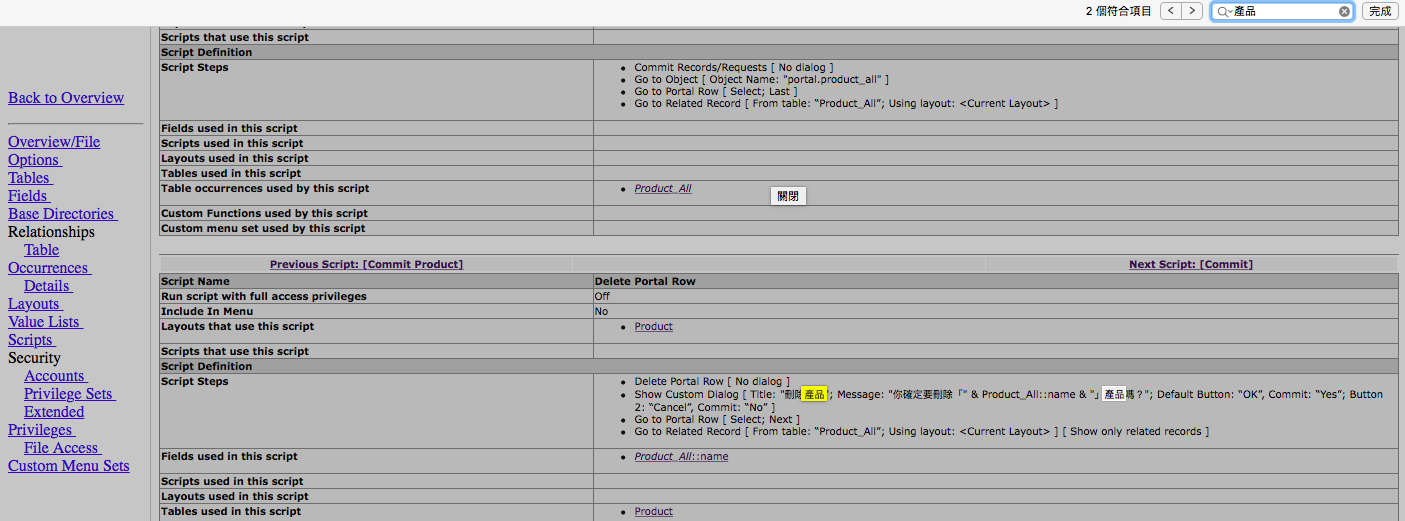Open the Back to Overview link

(66, 98)
